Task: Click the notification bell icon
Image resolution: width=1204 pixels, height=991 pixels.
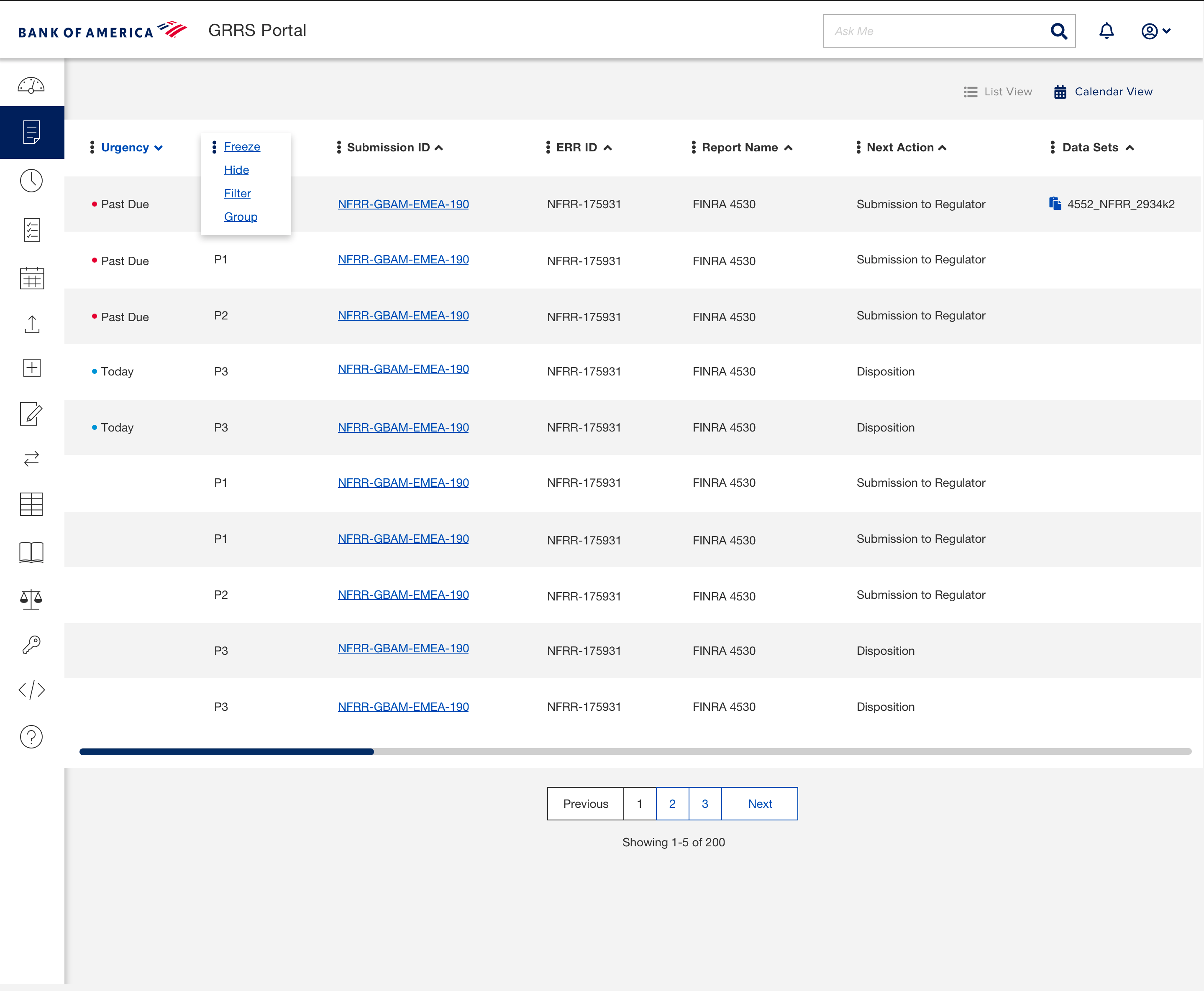Action: click(x=1107, y=31)
